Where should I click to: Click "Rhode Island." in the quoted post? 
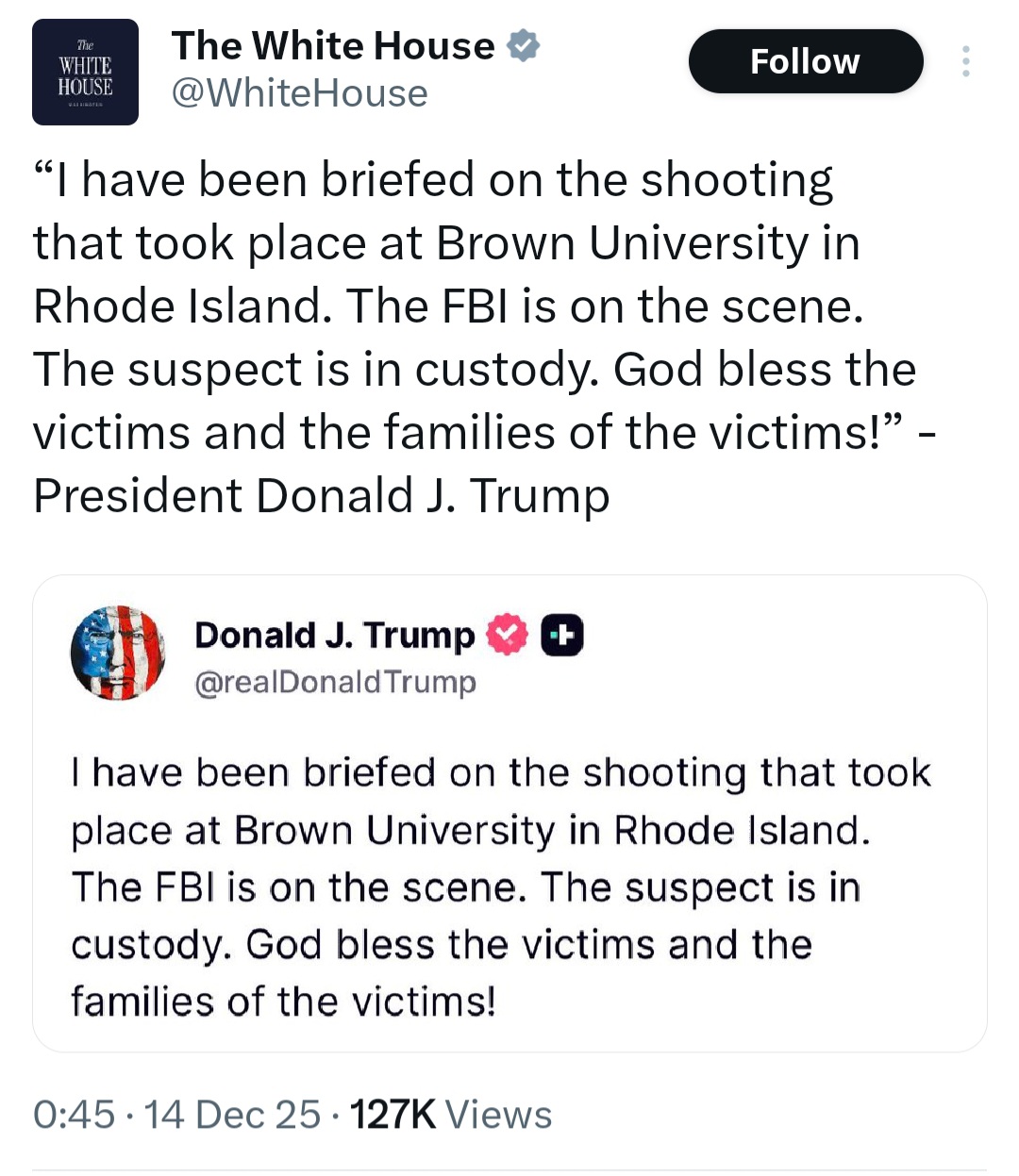point(742,830)
